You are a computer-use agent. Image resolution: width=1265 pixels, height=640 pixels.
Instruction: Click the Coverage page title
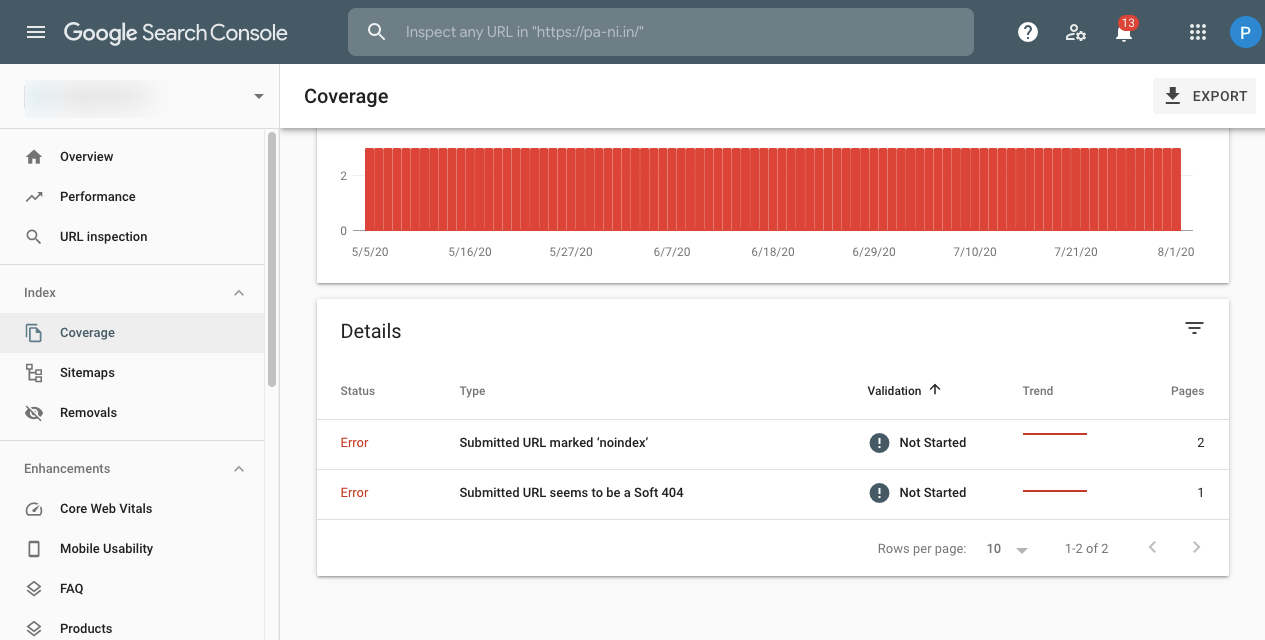(x=346, y=97)
